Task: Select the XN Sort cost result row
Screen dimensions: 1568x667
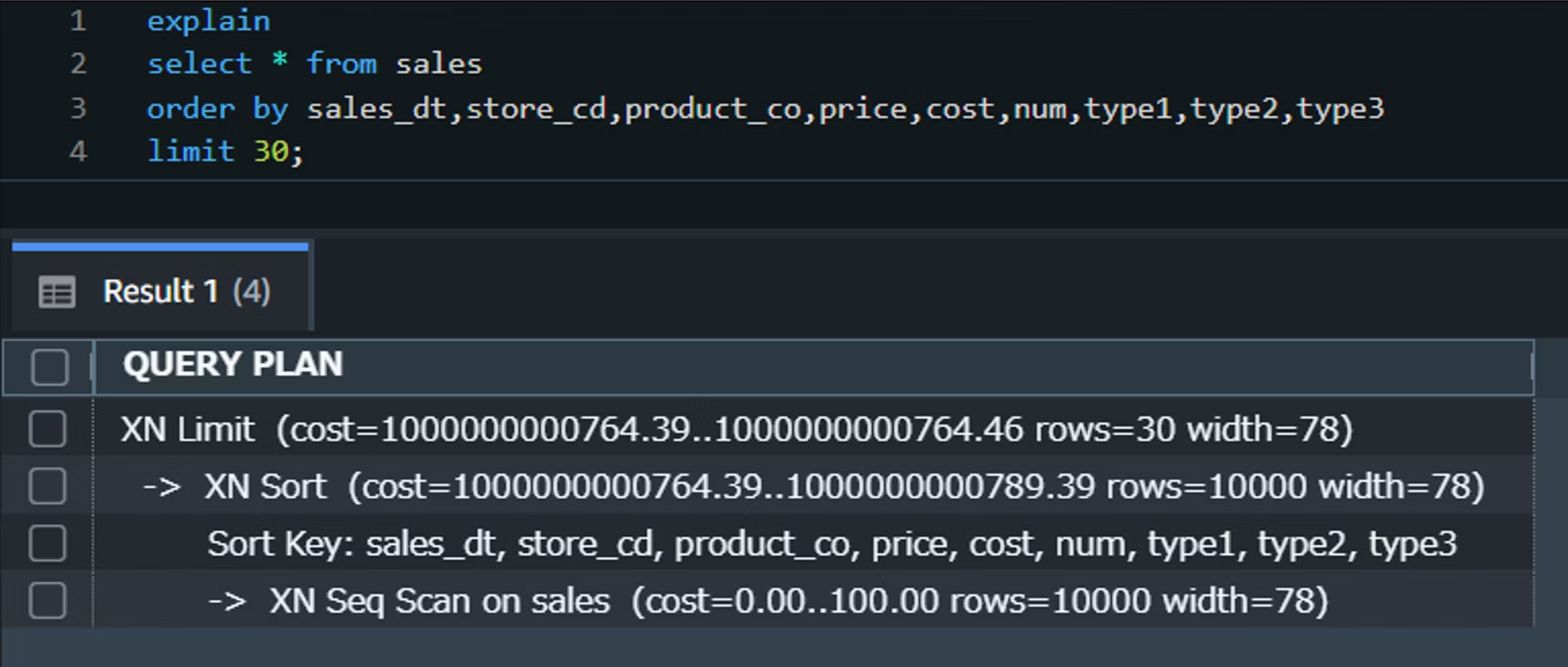Action: click(x=813, y=486)
